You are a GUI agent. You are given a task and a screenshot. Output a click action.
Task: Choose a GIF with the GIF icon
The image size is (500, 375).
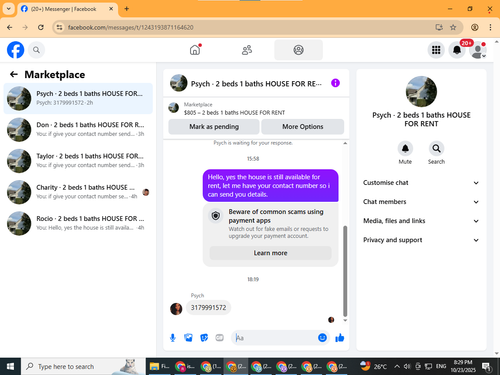pos(219,338)
